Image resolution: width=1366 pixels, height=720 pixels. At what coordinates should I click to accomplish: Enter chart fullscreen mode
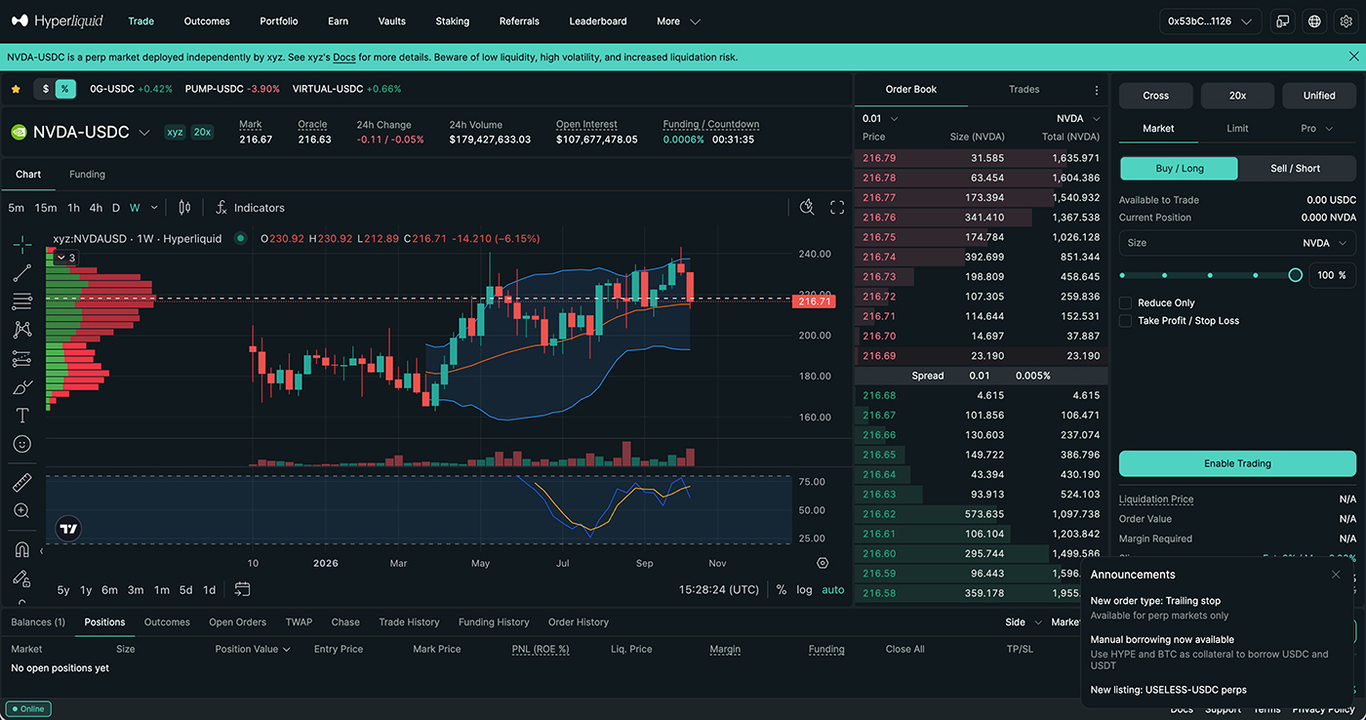(x=837, y=208)
